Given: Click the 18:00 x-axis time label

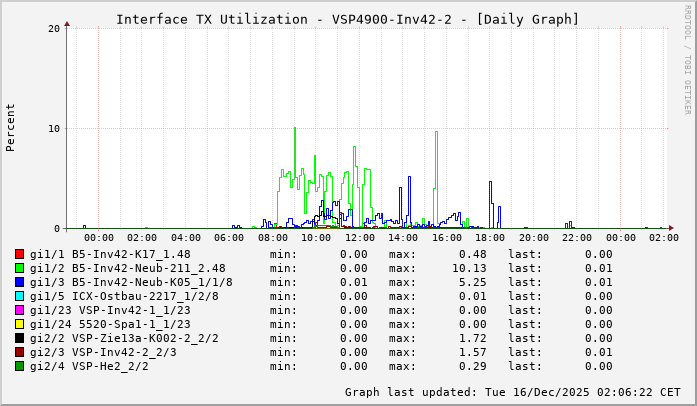Looking at the screenshot, I should (x=490, y=238).
